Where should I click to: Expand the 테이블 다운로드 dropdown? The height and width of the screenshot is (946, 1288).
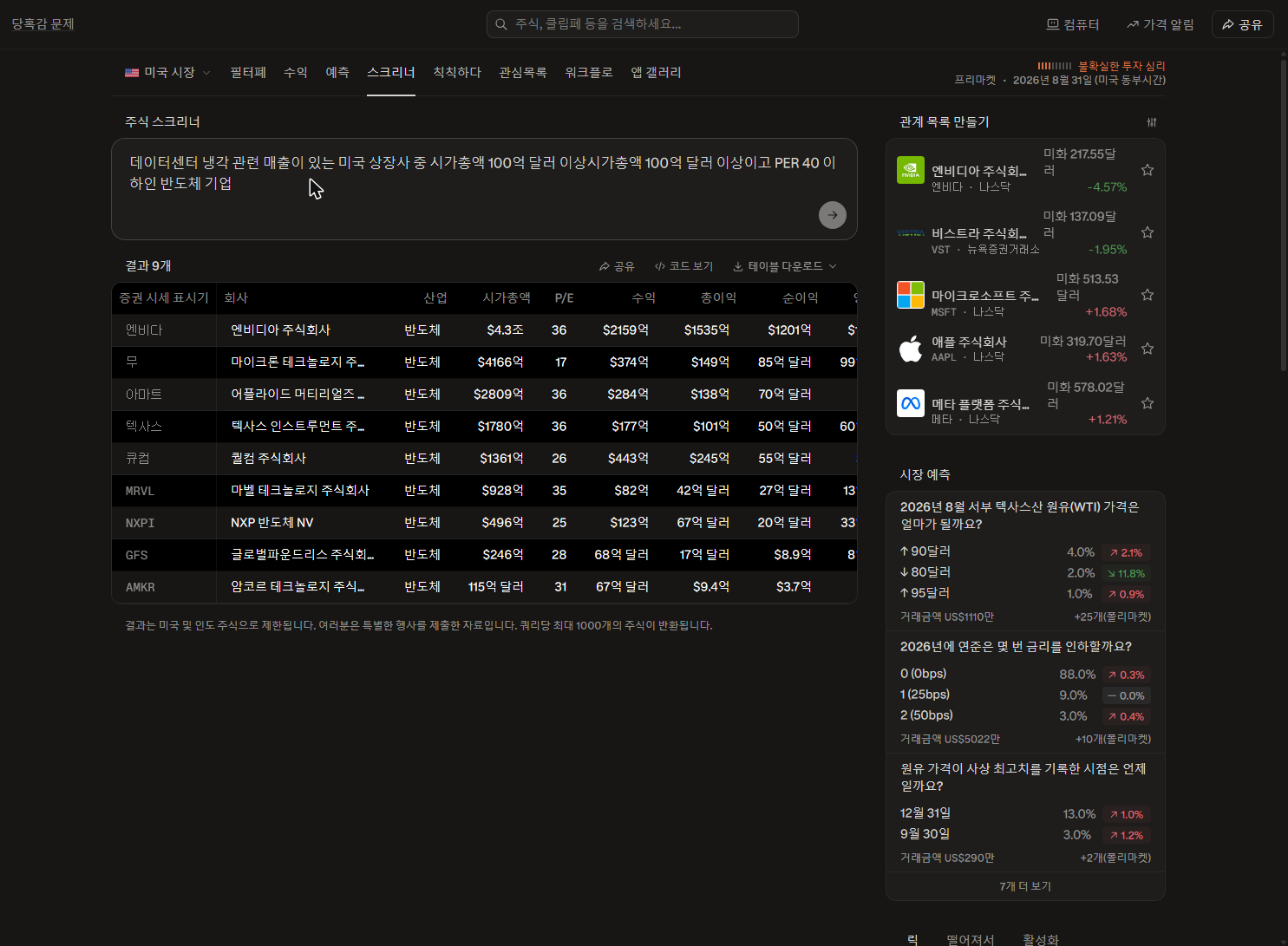[x=785, y=267]
